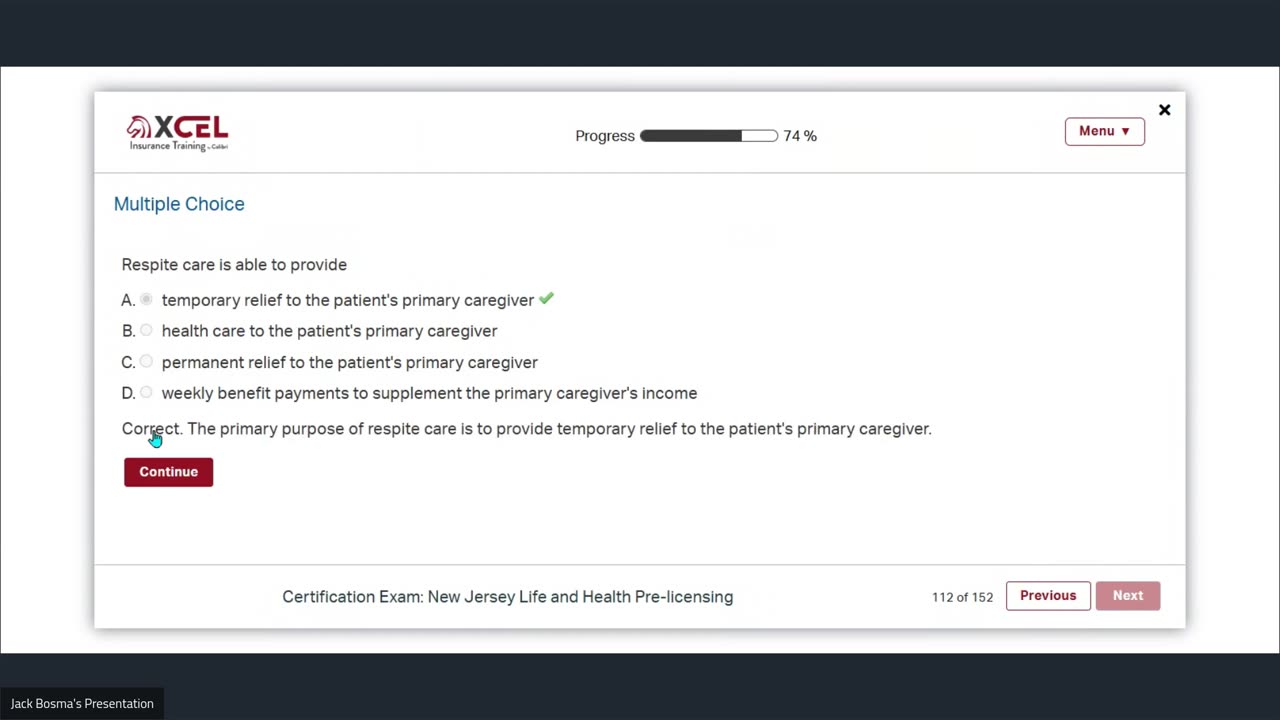Click the XCEL Insurance Training logo
Screen dimensions: 1280x720
click(x=178, y=133)
